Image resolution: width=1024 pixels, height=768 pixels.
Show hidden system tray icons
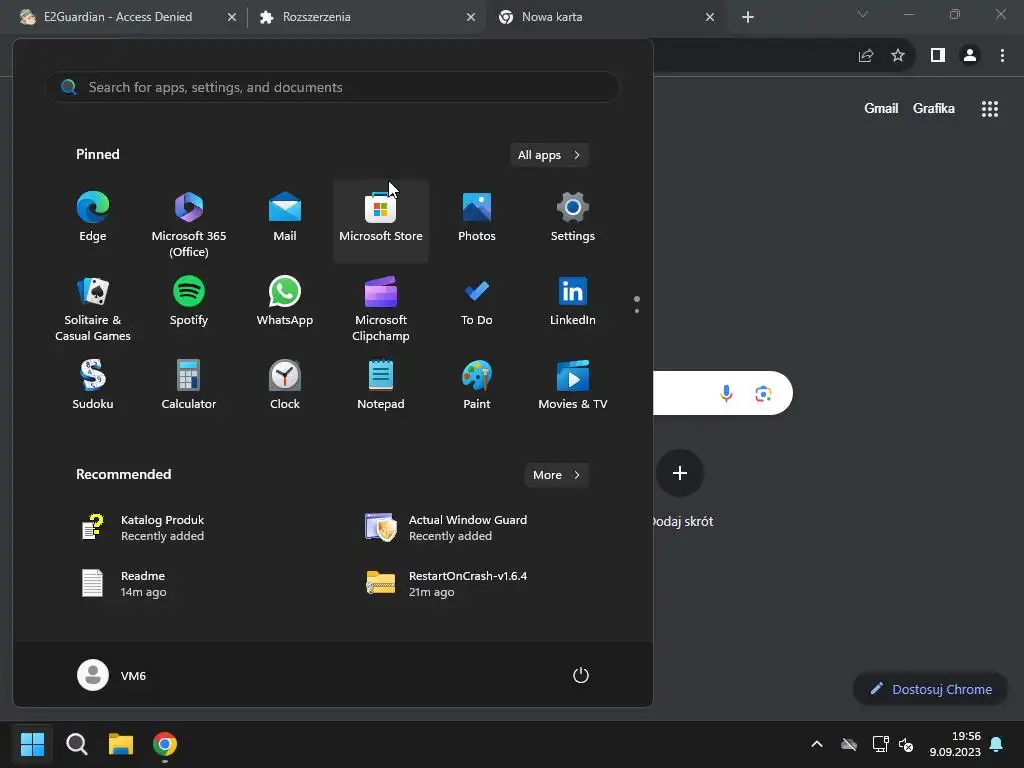(x=816, y=744)
